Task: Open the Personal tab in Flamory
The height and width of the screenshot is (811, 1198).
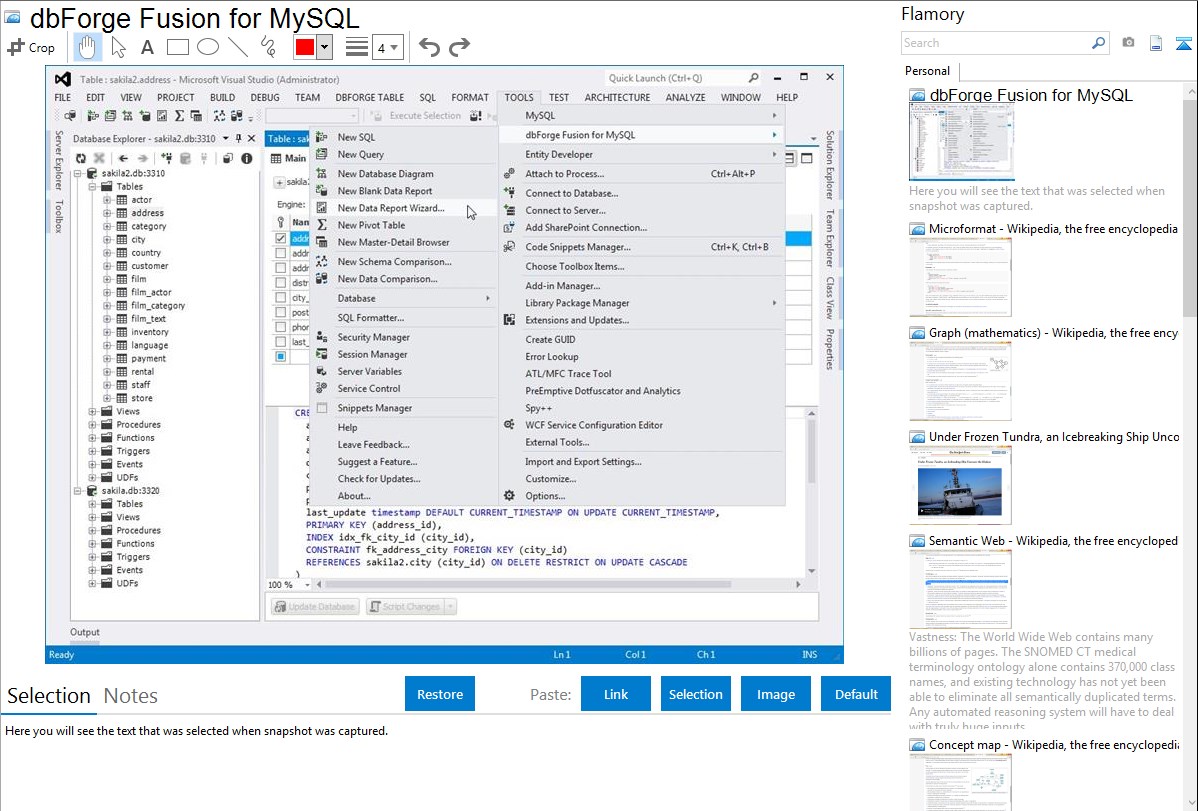Action: (x=927, y=71)
